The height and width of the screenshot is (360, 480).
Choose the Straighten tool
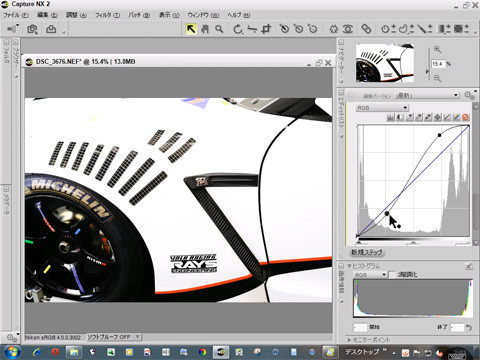coord(252,29)
